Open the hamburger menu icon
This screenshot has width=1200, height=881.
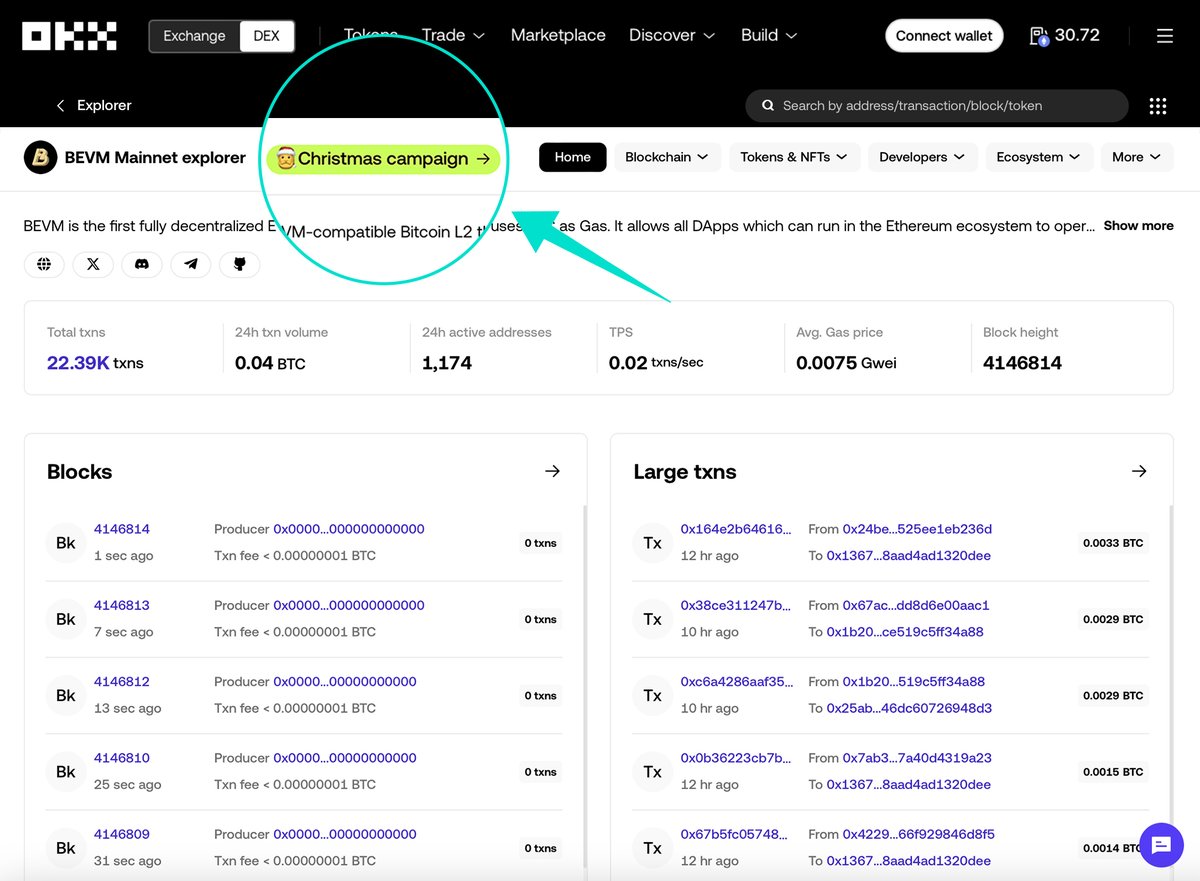pos(1164,36)
